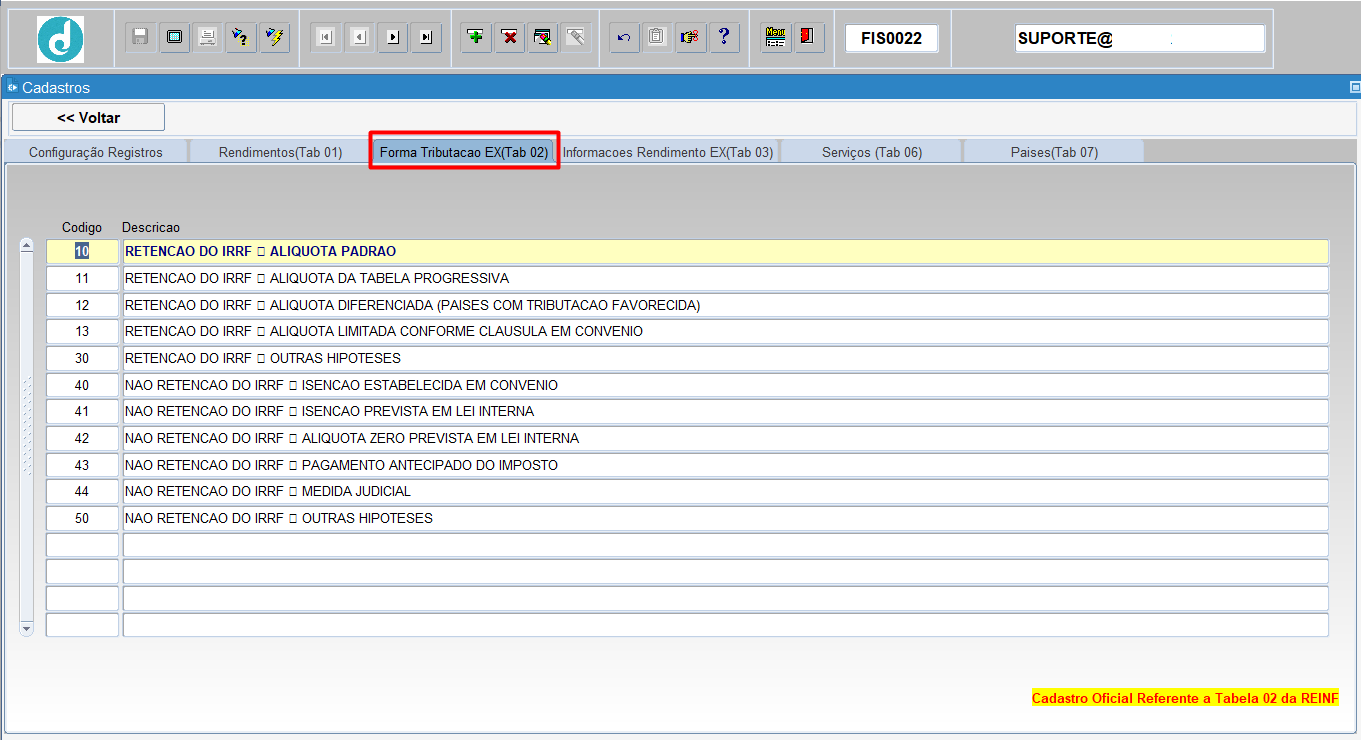Select the Codigo 12 cell
This screenshot has width=1361, height=740.
pos(82,305)
